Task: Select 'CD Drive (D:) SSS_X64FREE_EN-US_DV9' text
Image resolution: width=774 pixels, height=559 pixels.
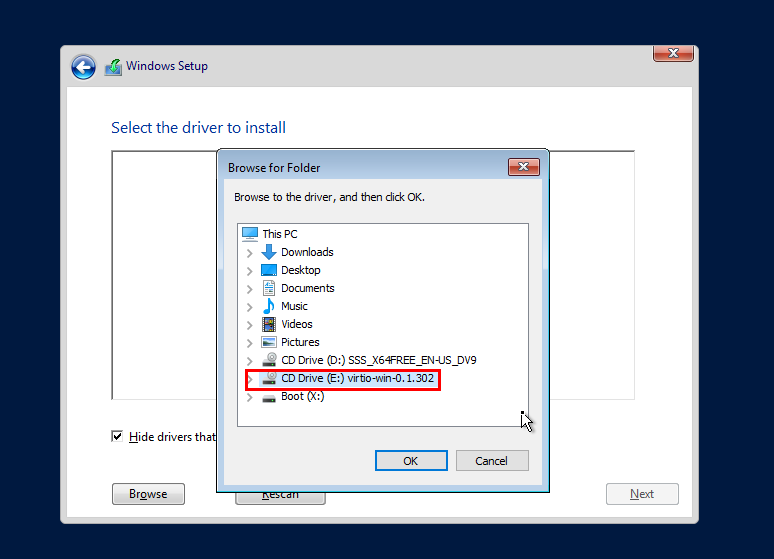Action: [x=379, y=360]
